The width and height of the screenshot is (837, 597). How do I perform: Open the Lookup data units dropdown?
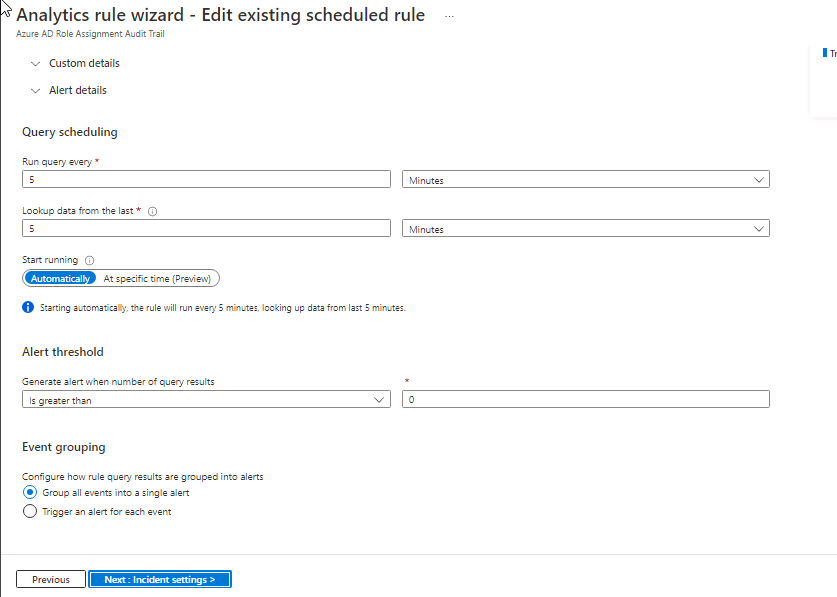click(586, 229)
